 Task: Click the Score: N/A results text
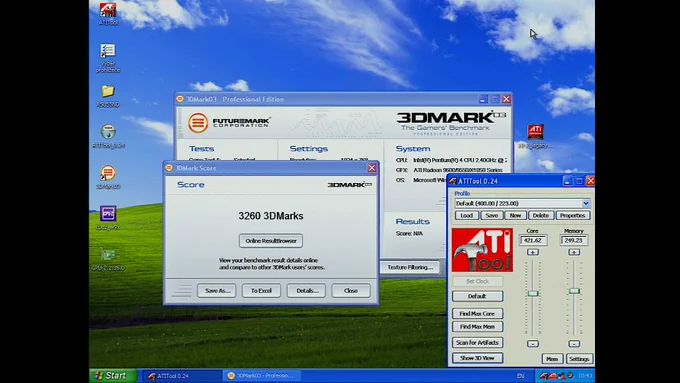pyautogui.click(x=409, y=233)
